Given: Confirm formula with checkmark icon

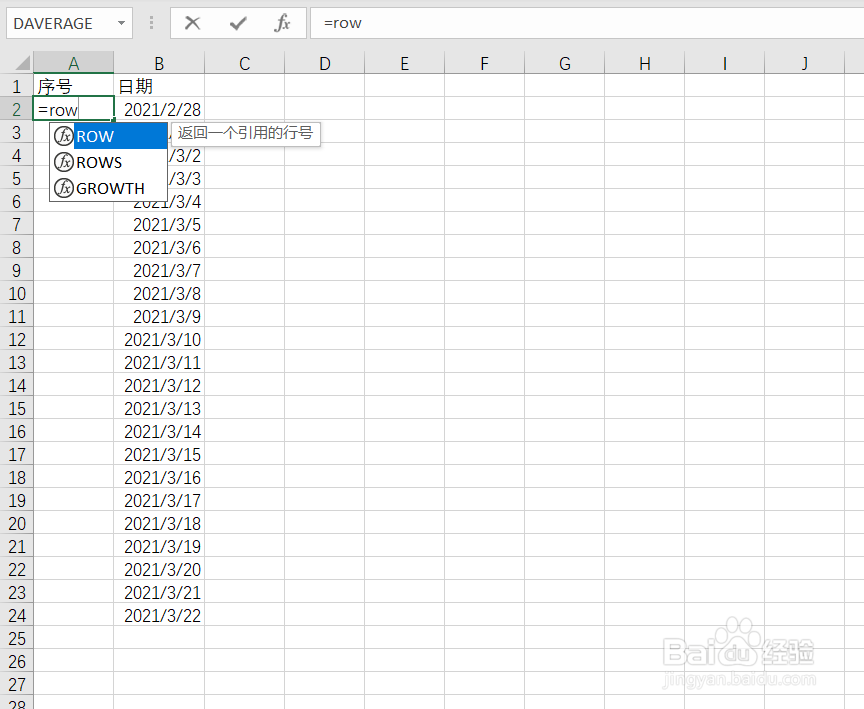Looking at the screenshot, I should [x=238, y=23].
